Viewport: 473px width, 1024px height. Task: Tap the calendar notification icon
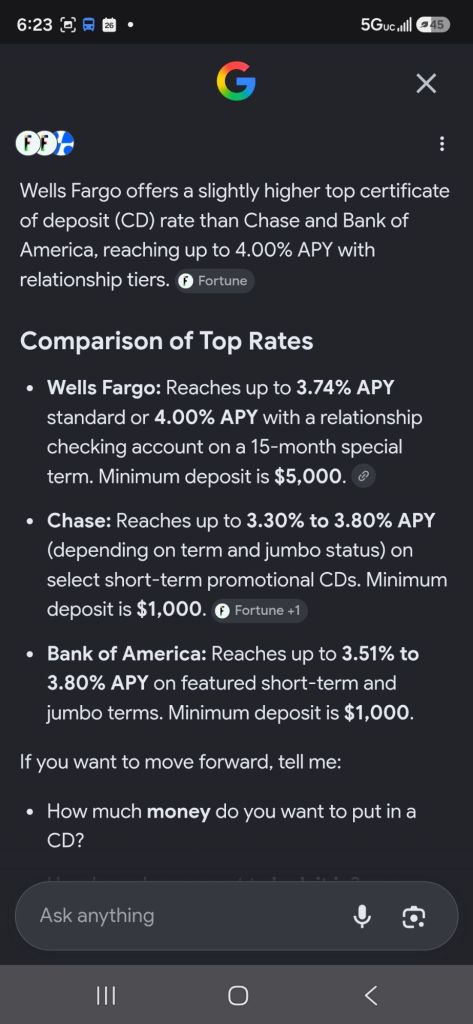pyautogui.click(x=110, y=25)
